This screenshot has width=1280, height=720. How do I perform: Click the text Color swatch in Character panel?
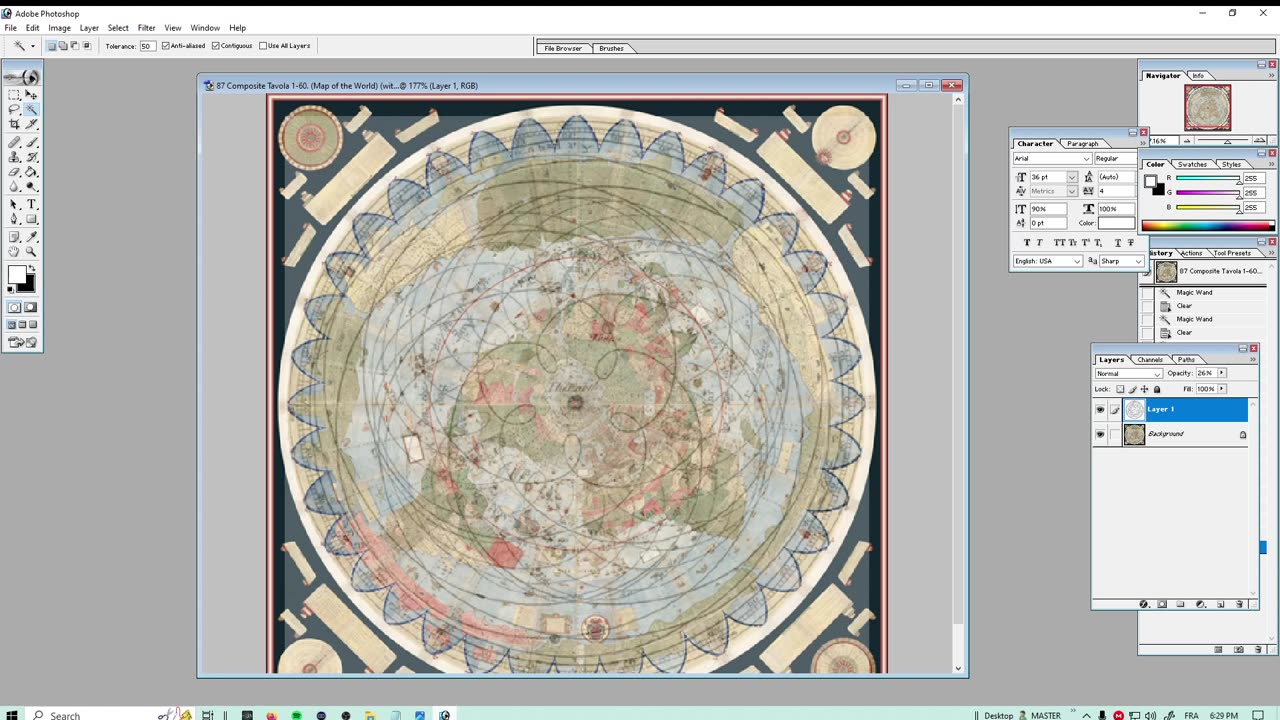pos(1116,223)
